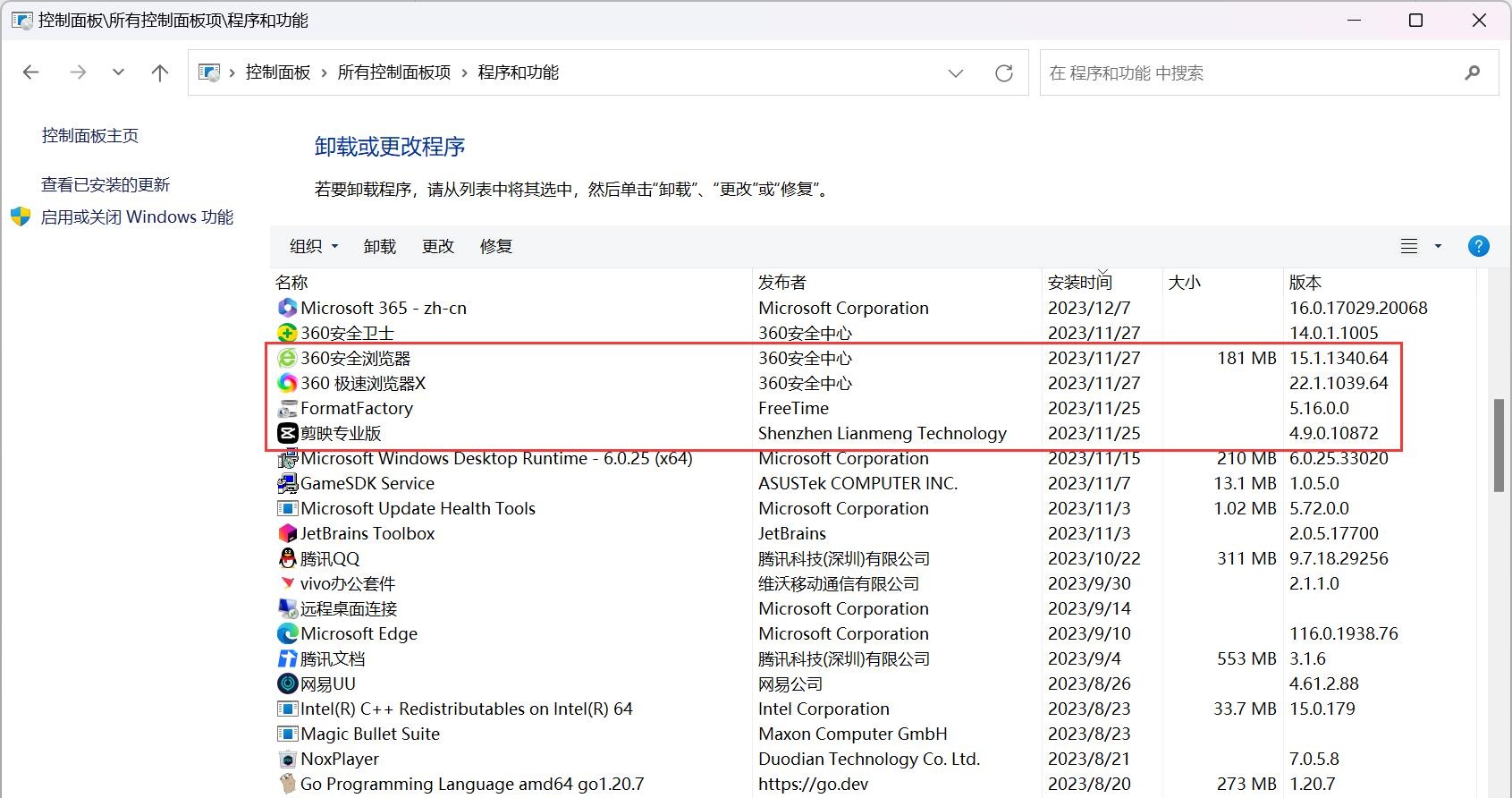Sort the list by 大小 column header

coord(1222,282)
